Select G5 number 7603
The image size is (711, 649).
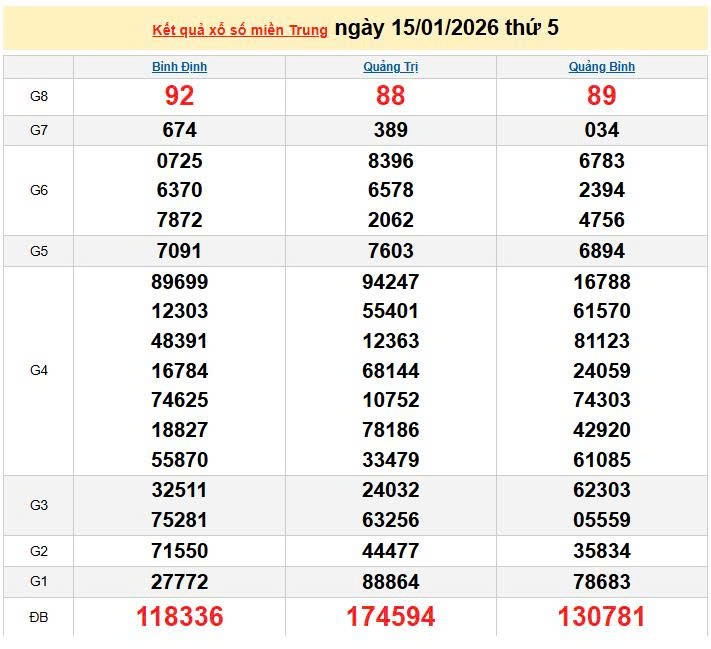click(x=390, y=251)
